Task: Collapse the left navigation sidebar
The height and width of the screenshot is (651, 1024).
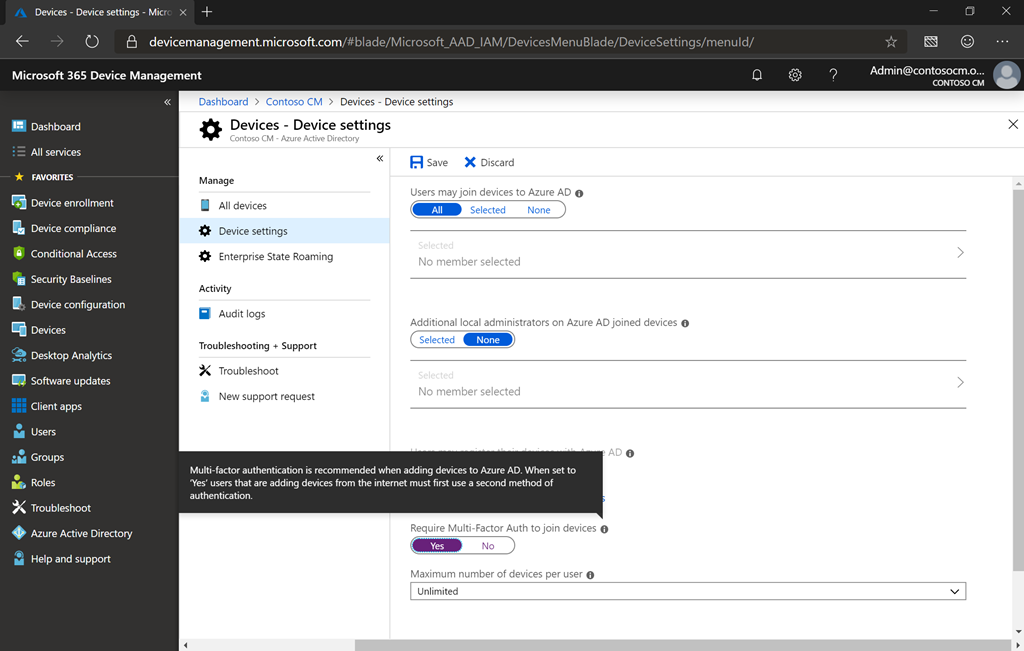Action: coord(167,102)
